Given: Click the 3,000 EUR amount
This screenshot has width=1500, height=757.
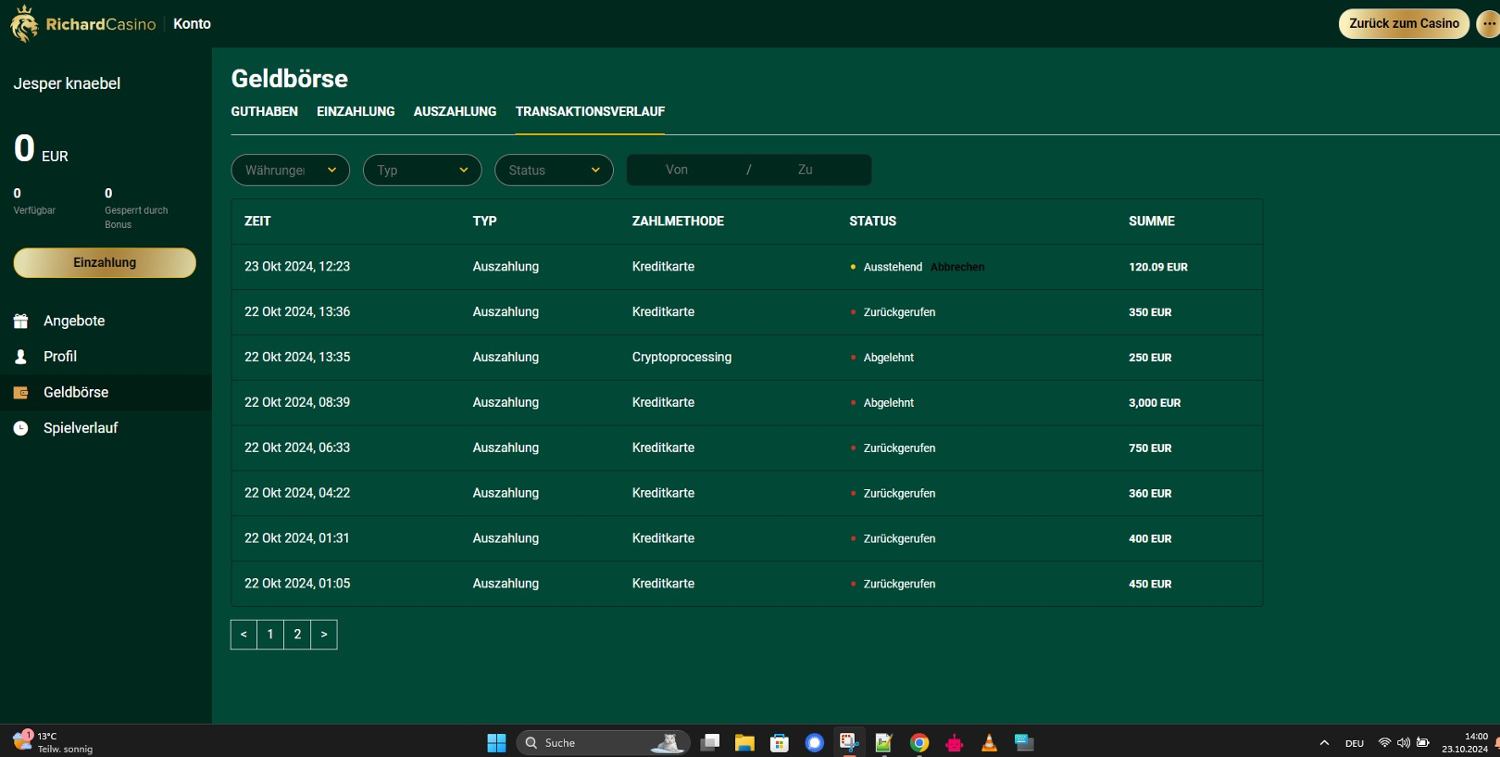Looking at the screenshot, I should [x=1155, y=403].
